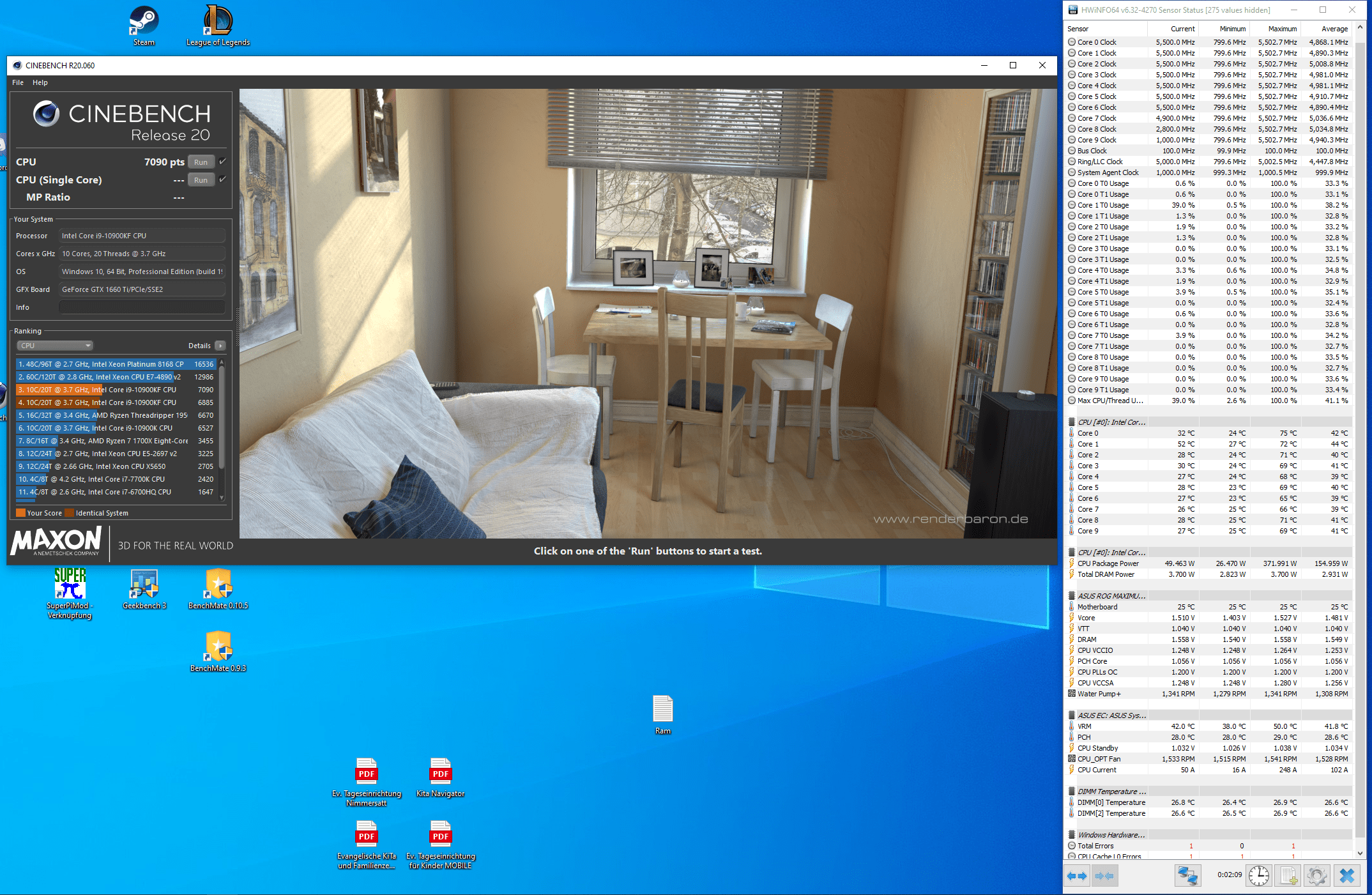The image size is (1372, 895).
Task: Click the Cinebench title bar app icon
Action: 17,65
